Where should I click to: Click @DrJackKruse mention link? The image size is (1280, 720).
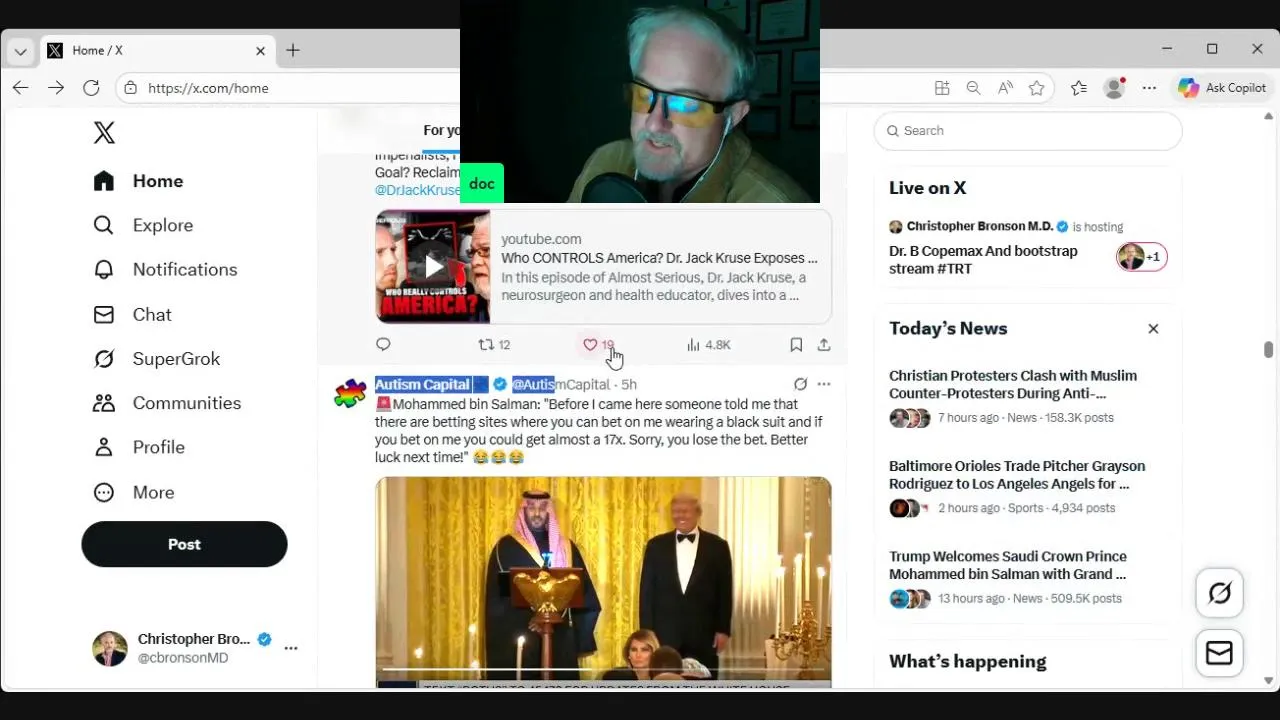pyautogui.click(x=418, y=189)
